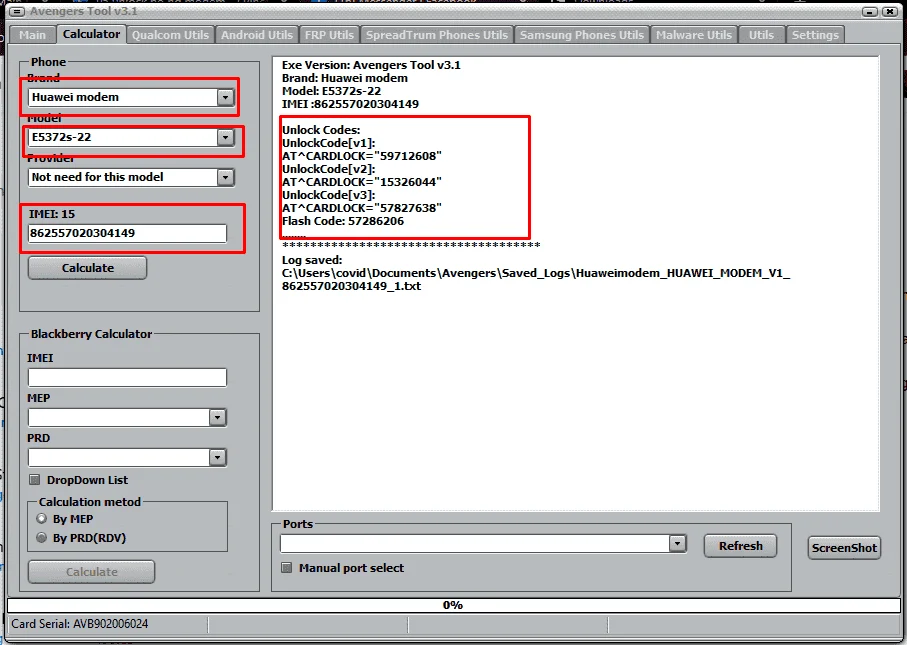Click the Card Serial AVB902006024 status text
The image size is (907, 645).
click(x=80, y=624)
